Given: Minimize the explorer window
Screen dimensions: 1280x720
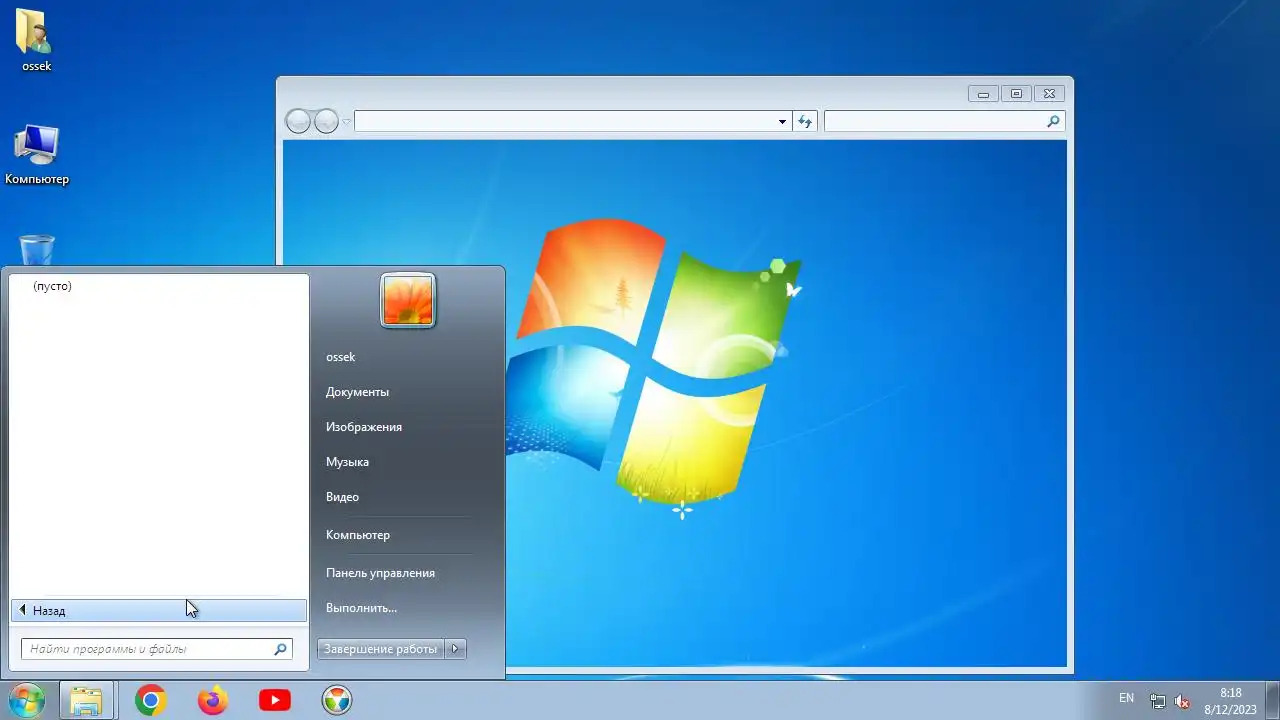Looking at the screenshot, I should 984,94.
